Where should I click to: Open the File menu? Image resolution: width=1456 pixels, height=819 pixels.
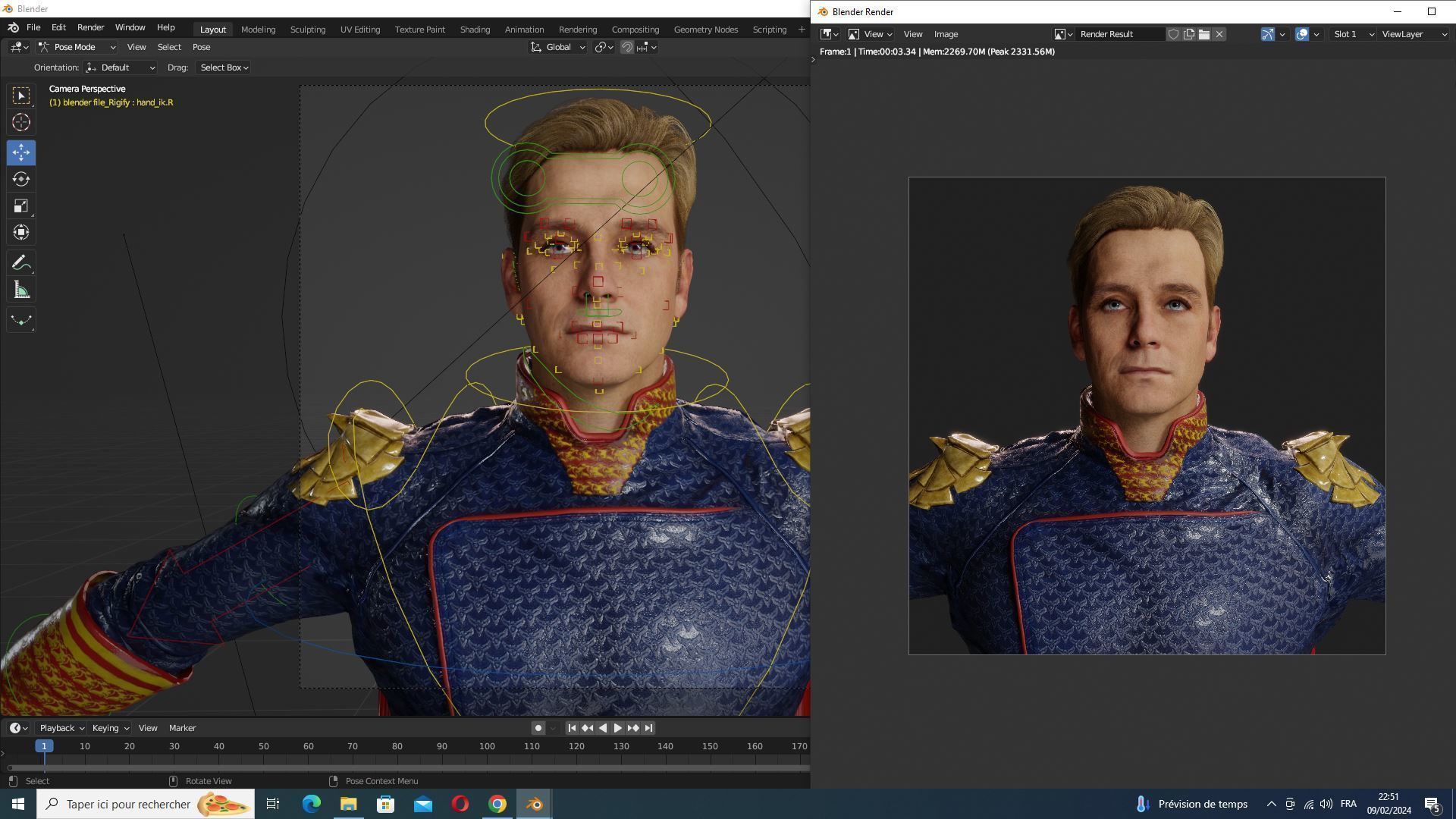(33, 27)
